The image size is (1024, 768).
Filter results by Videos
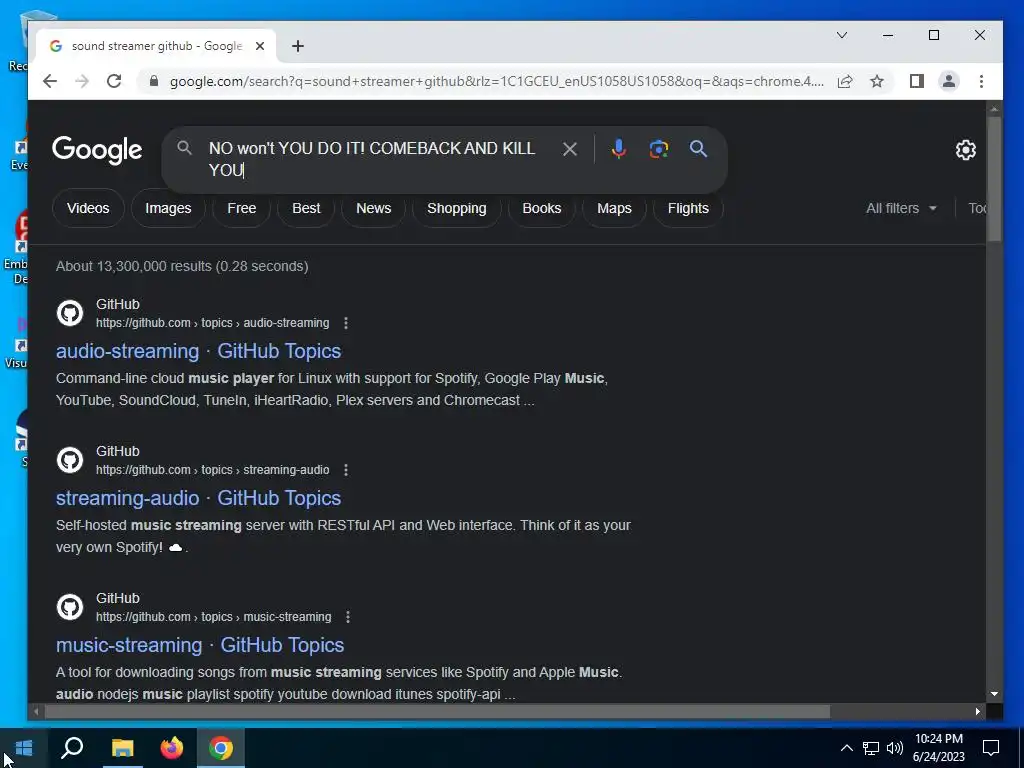point(88,208)
